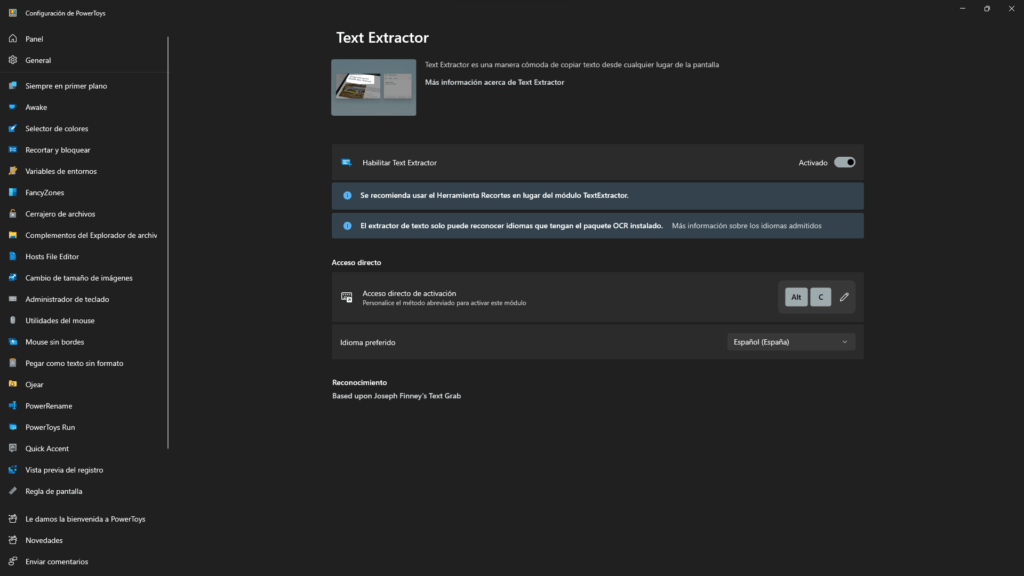The width and height of the screenshot is (1024, 576).
Task: Click the pencil icon to edit shortcut
Action: [x=844, y=297]
